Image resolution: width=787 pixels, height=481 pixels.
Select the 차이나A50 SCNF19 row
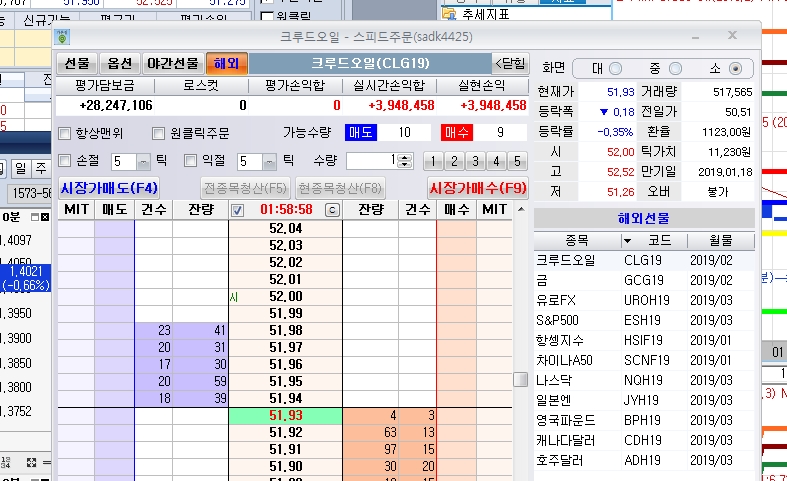click(644, 361)
